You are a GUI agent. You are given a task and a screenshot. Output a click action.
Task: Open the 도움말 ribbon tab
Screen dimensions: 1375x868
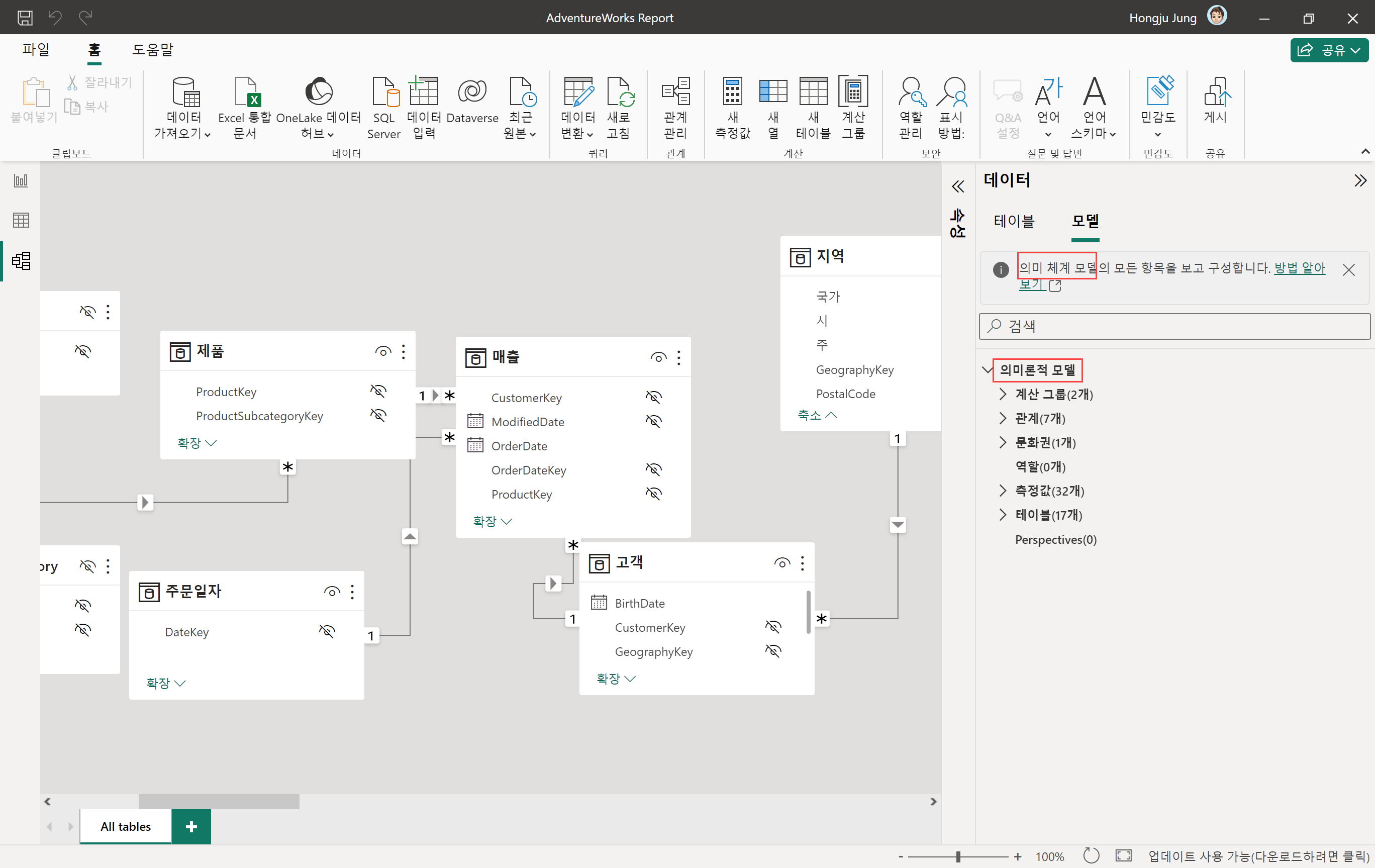(152, 50)
